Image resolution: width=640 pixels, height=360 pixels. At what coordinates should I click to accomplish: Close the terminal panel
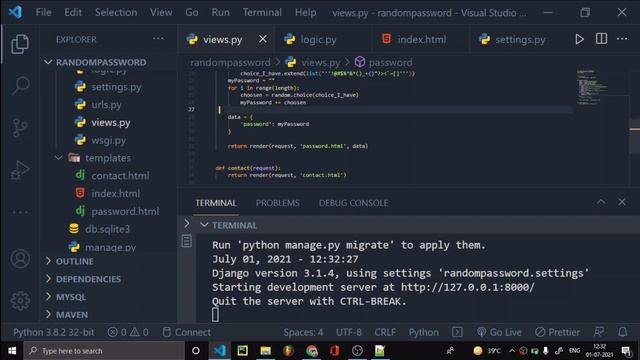click(622, 202)
